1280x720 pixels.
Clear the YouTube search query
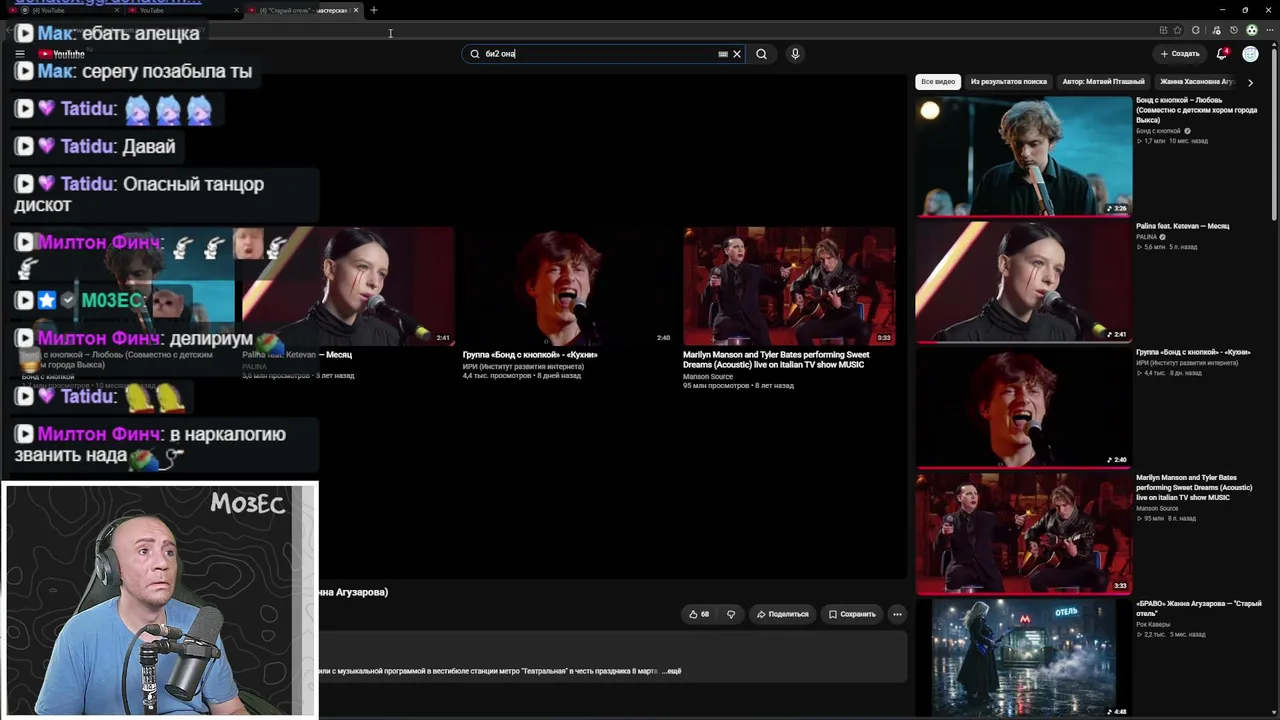737,54
